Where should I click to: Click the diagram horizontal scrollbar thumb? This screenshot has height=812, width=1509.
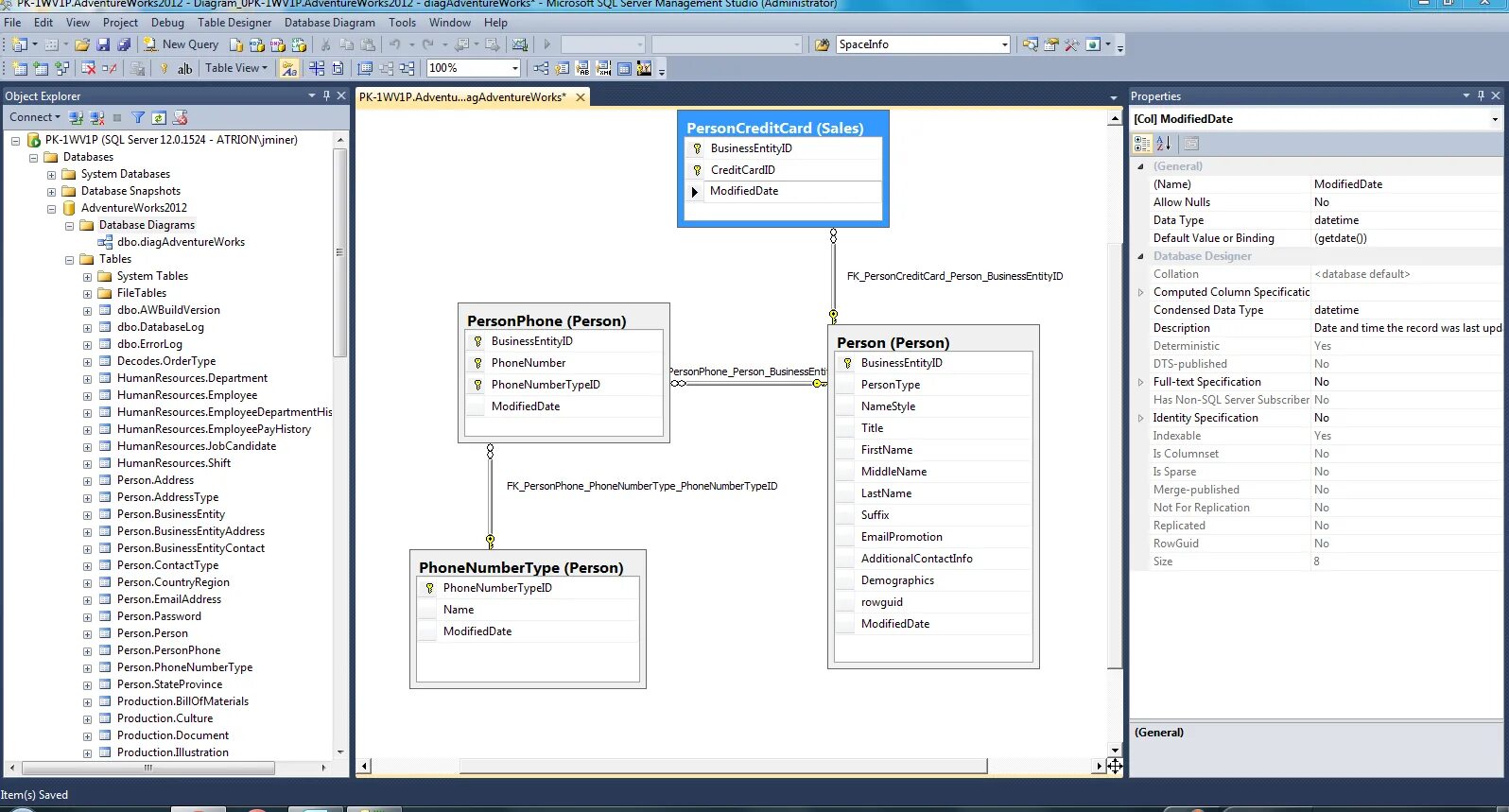point(724,766)
